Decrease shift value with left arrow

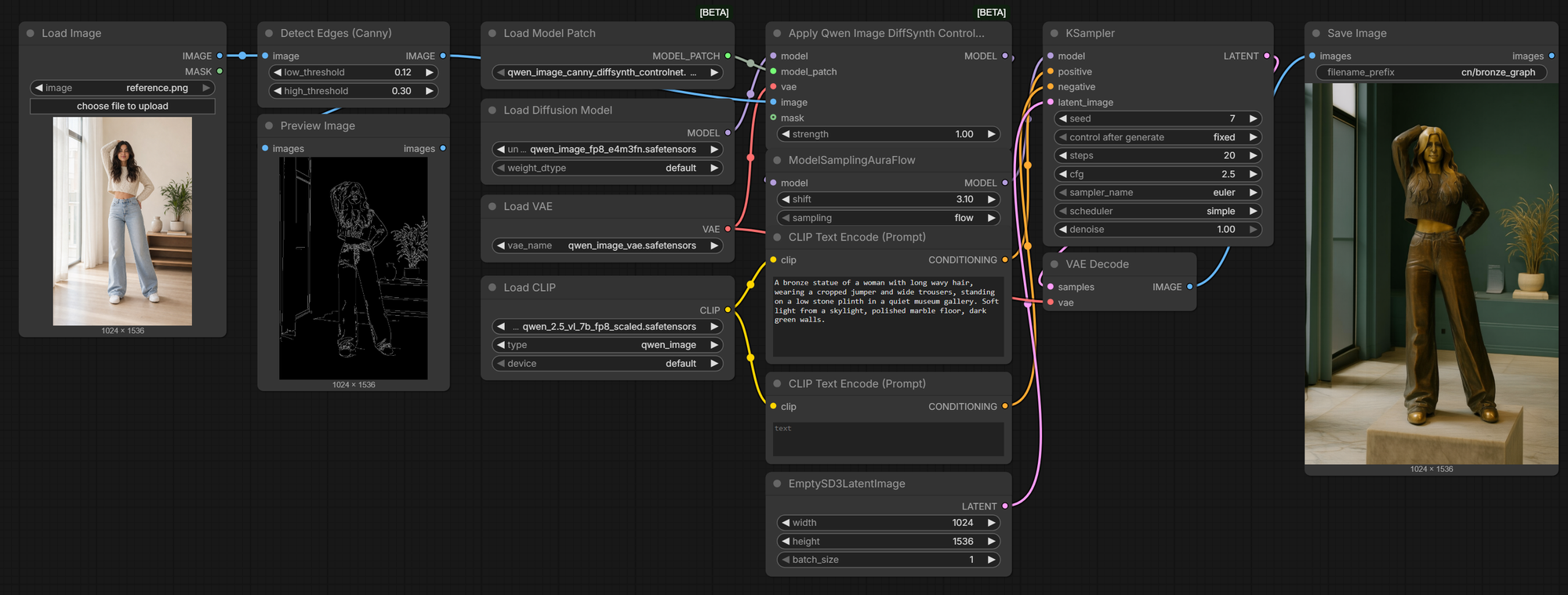(x=786, y=199)
